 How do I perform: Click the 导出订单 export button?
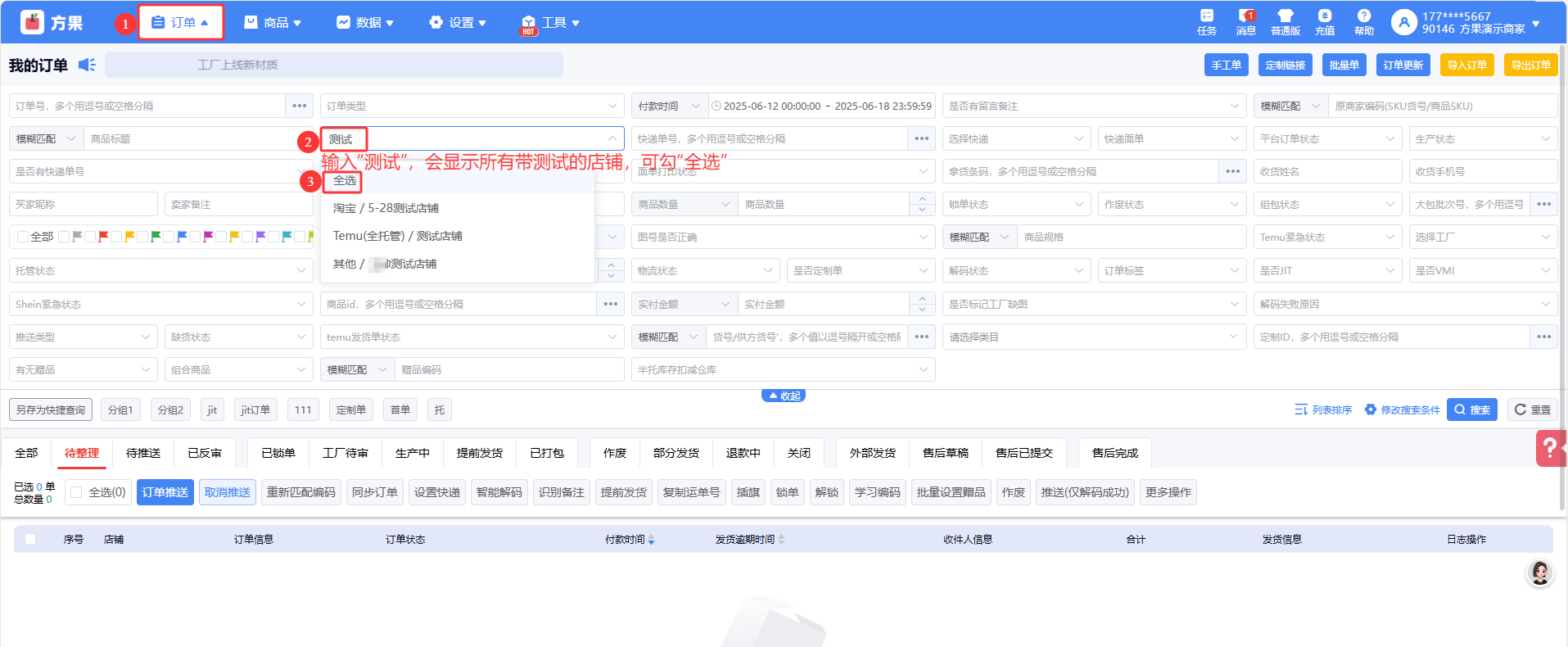pos(1530,65)
